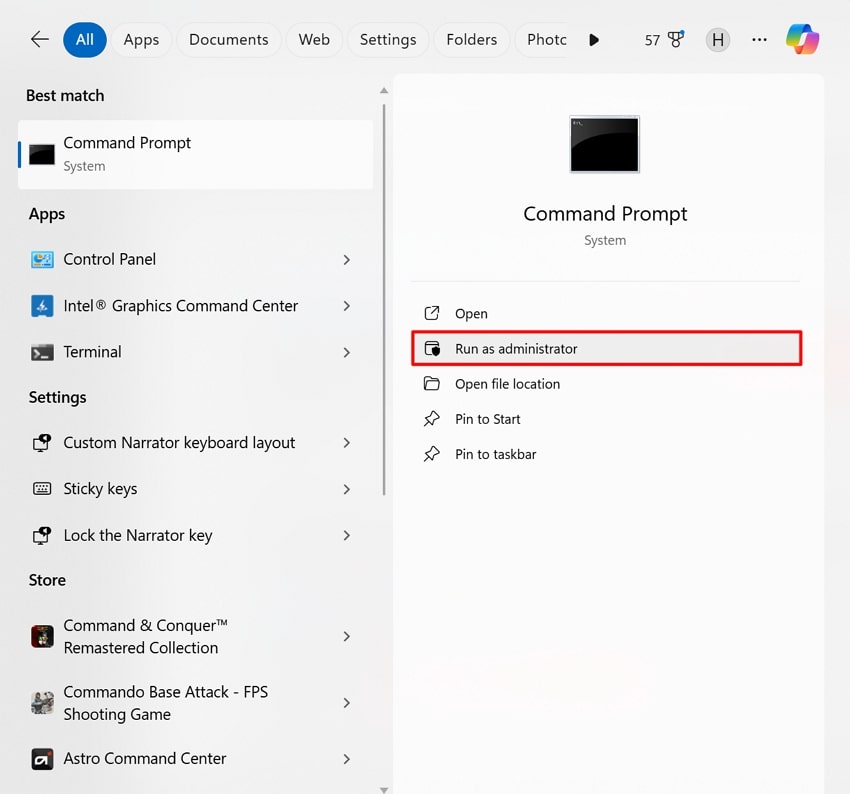Open the H user account avatar
Viewport: 850px width, 794px height.
pos(717,40)
